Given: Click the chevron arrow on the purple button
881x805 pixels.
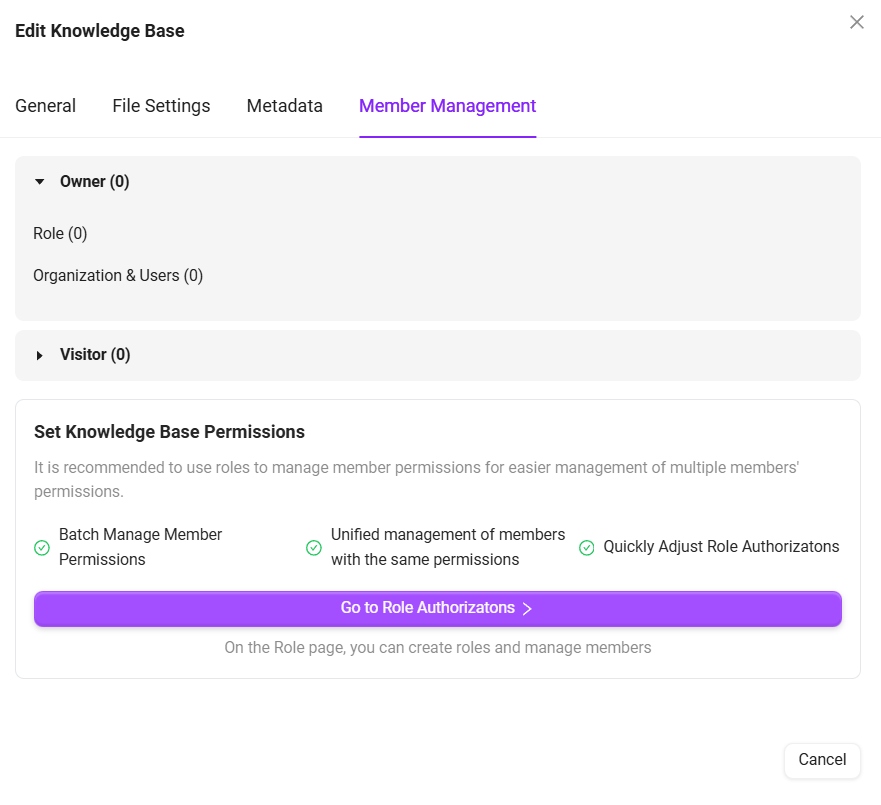Looking at the screenshot, I should (x=527, y=609).
